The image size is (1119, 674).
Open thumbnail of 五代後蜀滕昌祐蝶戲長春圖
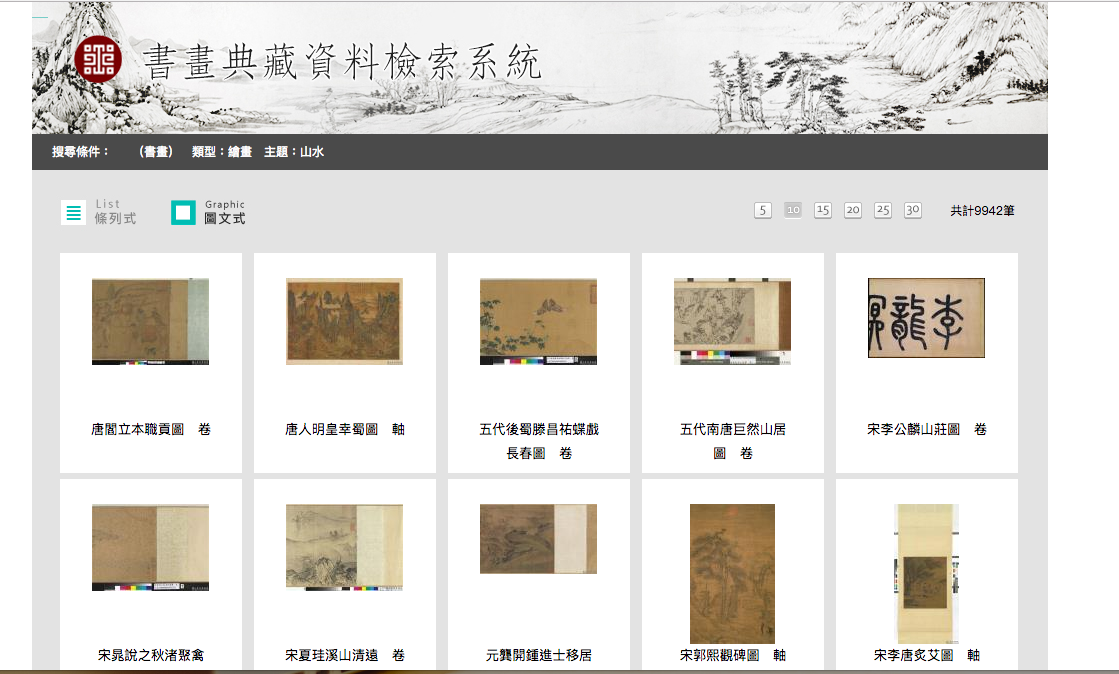[538, 321]
